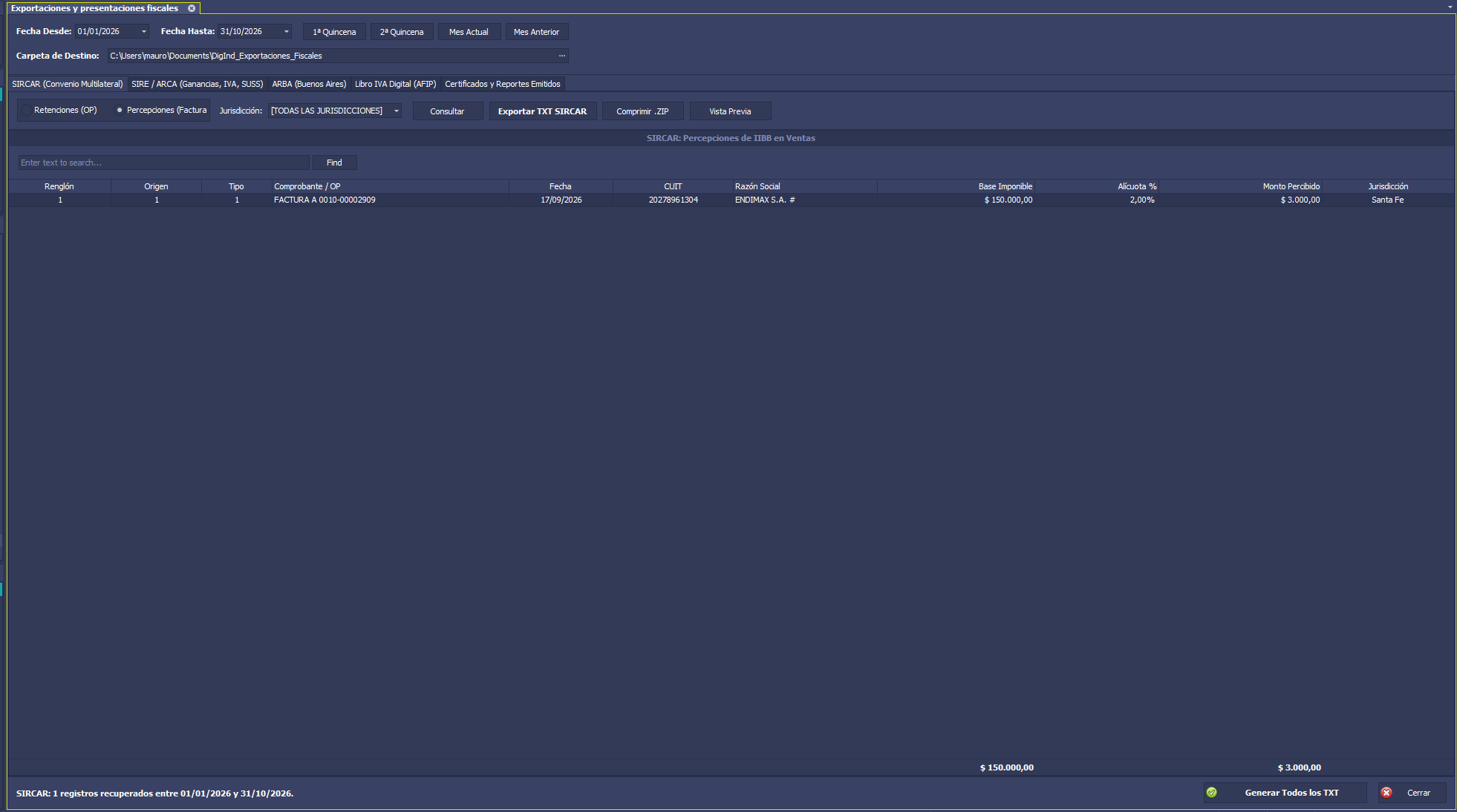
Task: Sort by CUIT column header
Action: tap(673, 186)
